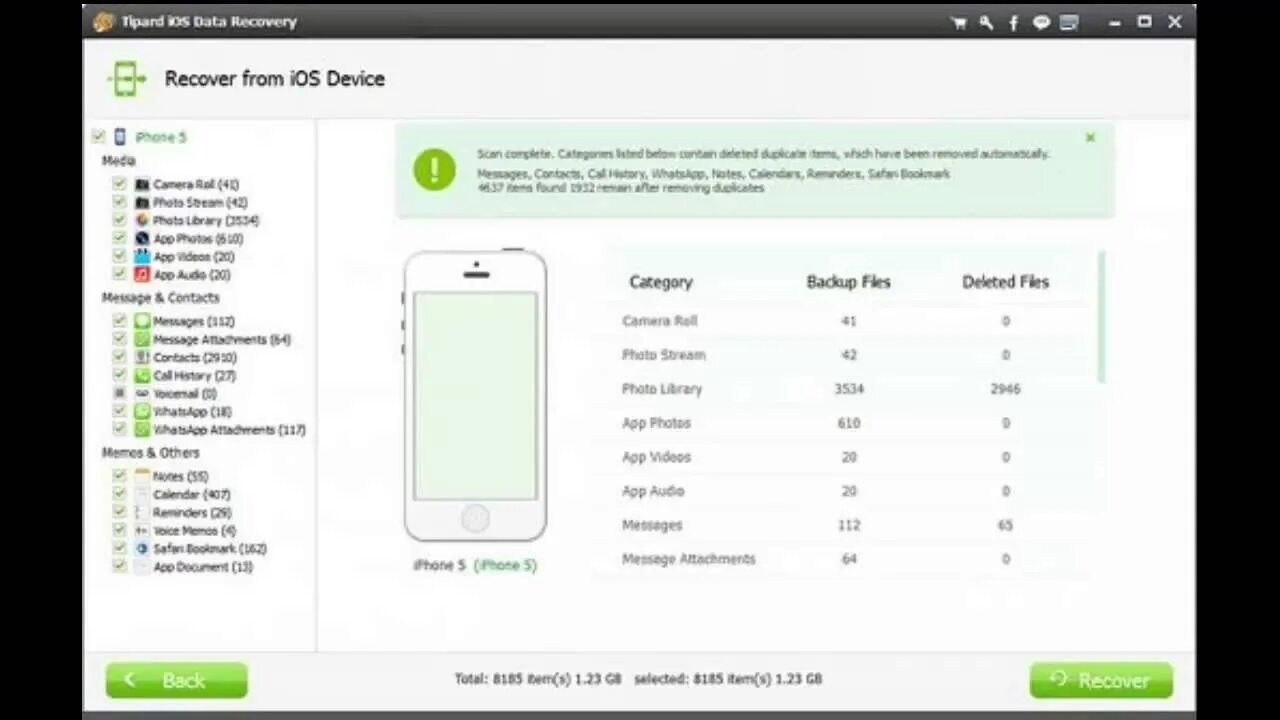Open the Facebook share icon

(x=1013, y=22)
